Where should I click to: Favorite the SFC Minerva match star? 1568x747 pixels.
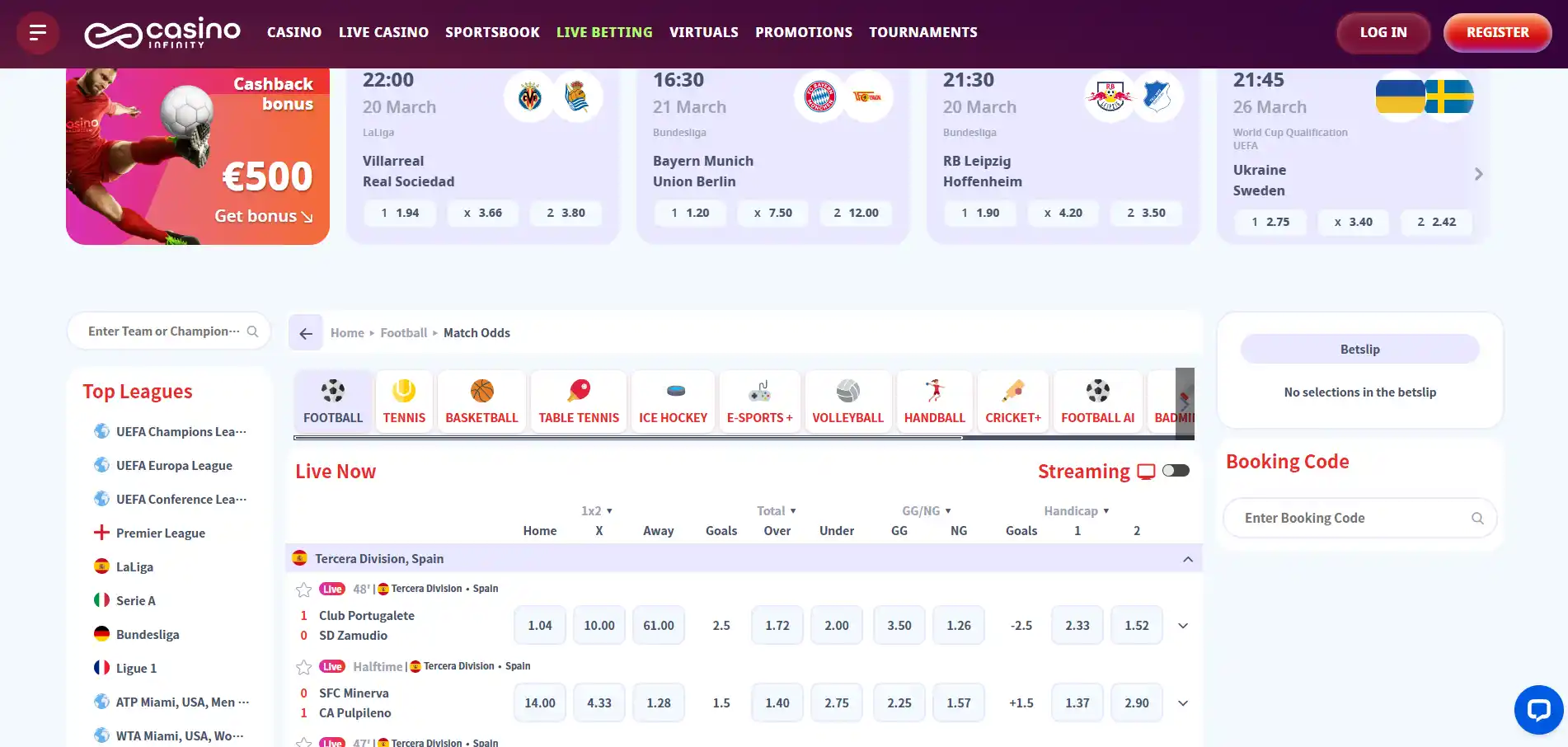pos(303,667)
